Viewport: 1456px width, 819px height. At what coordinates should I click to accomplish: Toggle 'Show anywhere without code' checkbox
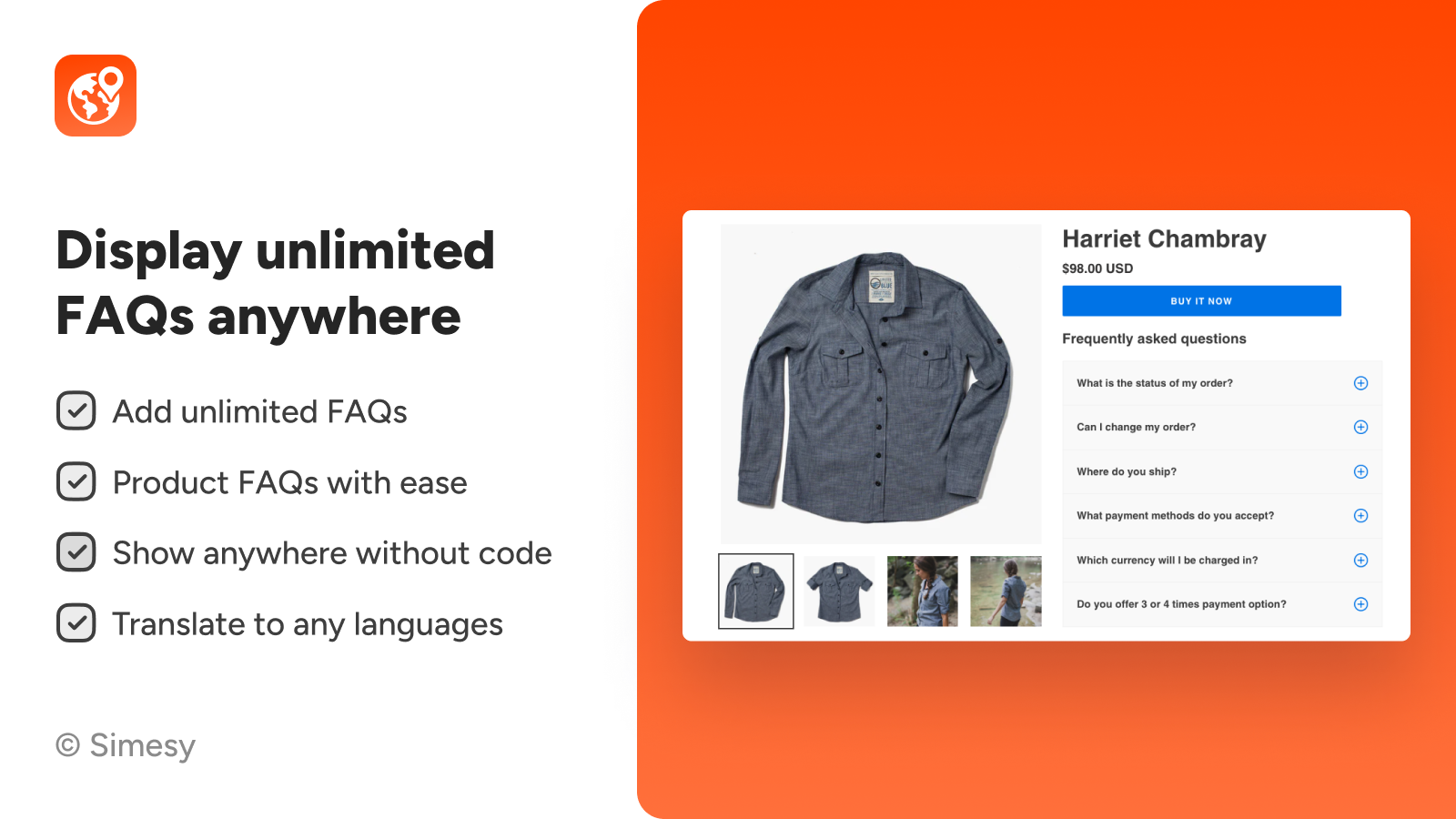coord(76,552)
